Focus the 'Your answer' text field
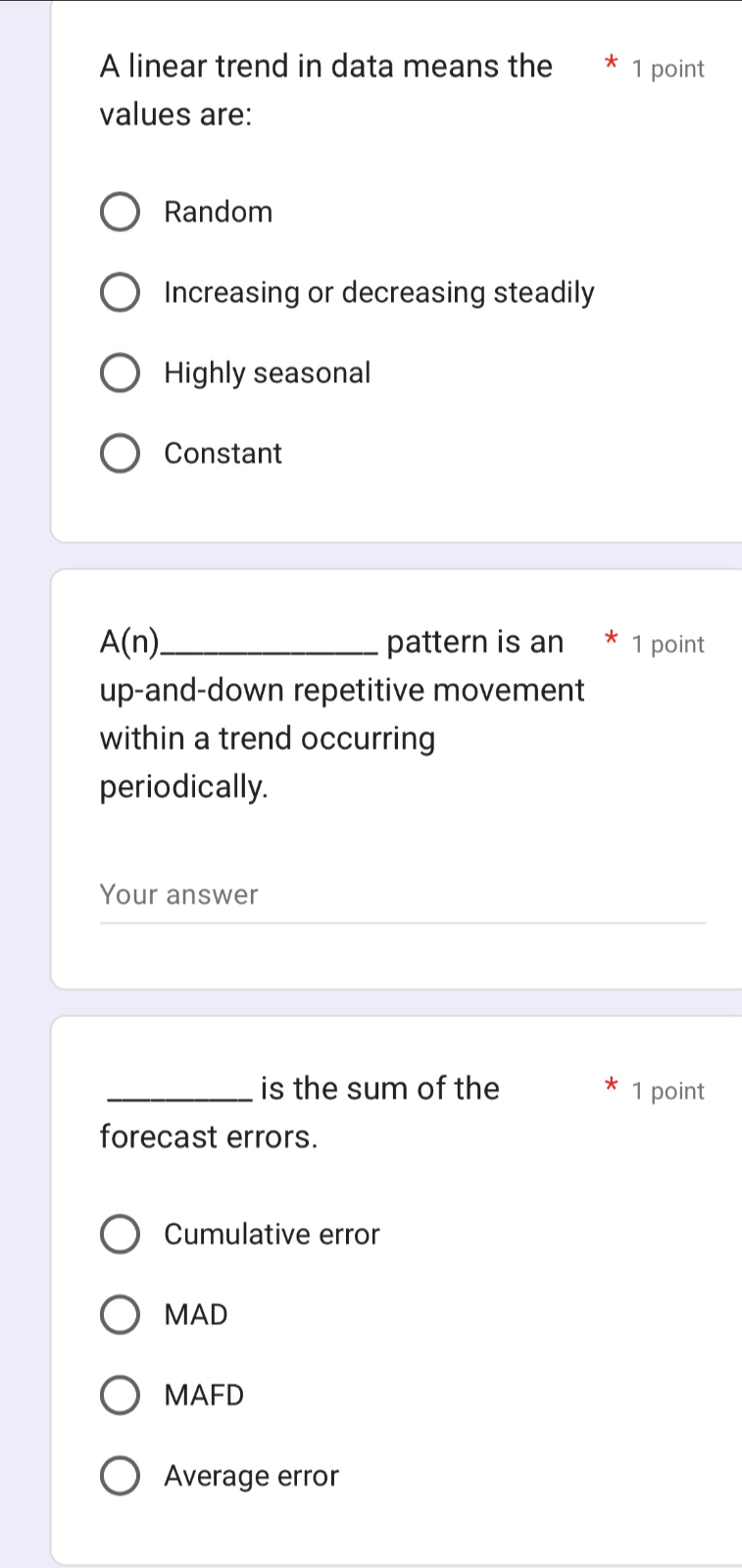This screenshot has height=1568, width=742. click(x=402, y=896)
